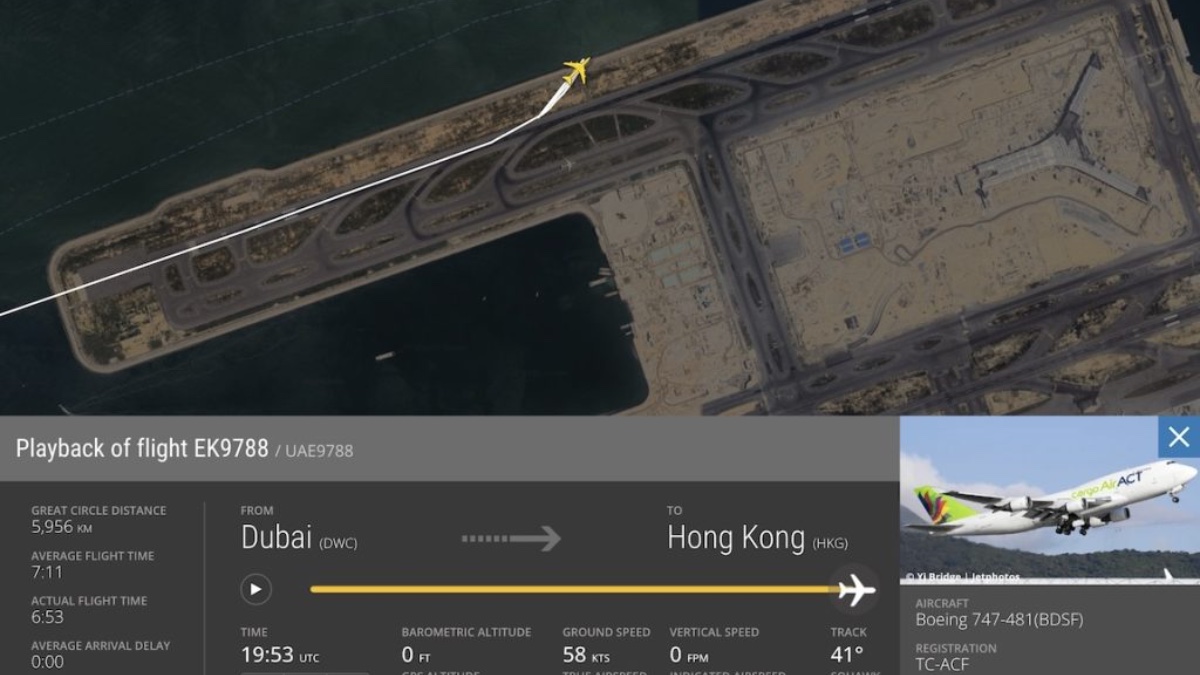The image size is (1200, 675).
Task: Click the 5,956 km great circle distance
Action: (x=62, y=526)
